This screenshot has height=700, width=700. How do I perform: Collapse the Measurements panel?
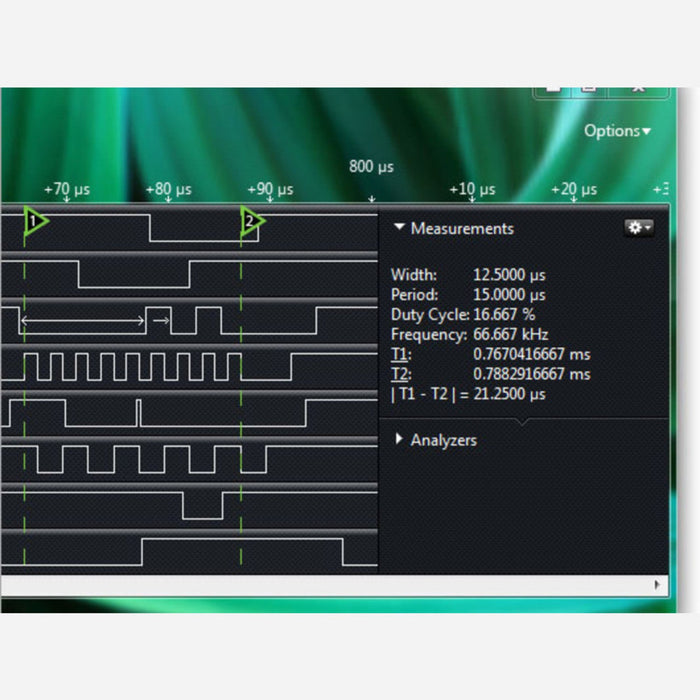399,227
